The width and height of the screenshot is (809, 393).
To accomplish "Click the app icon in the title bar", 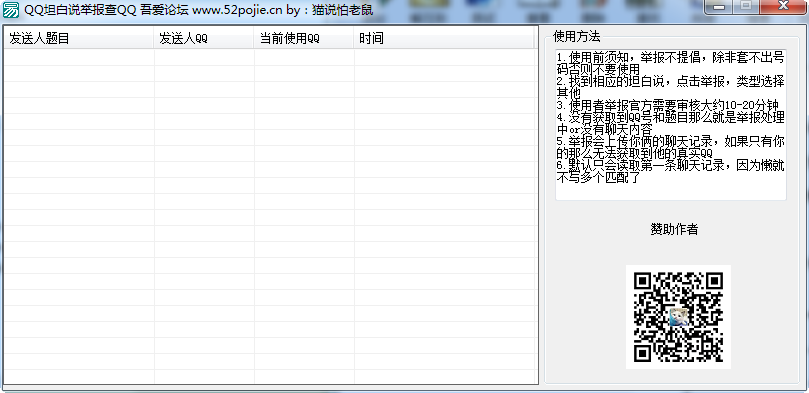I will [x=11, y=10].
